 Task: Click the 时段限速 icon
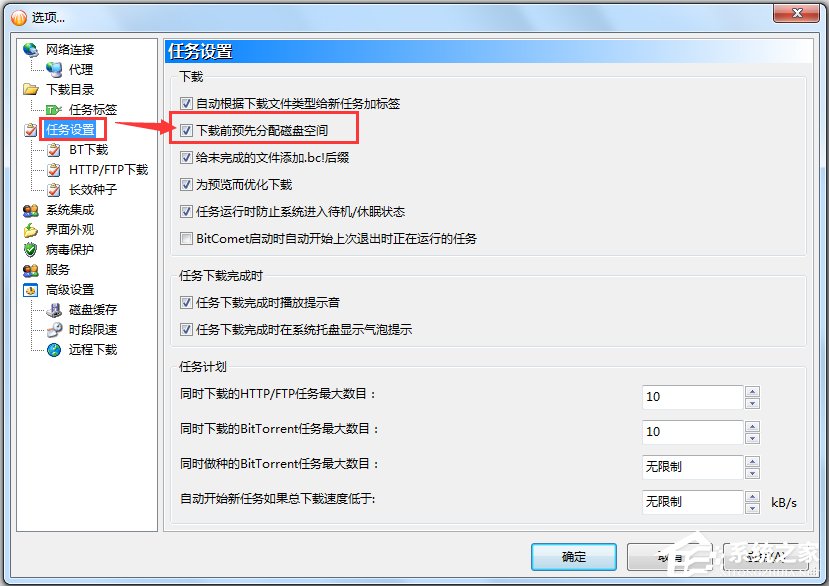(x=54, y=329)
